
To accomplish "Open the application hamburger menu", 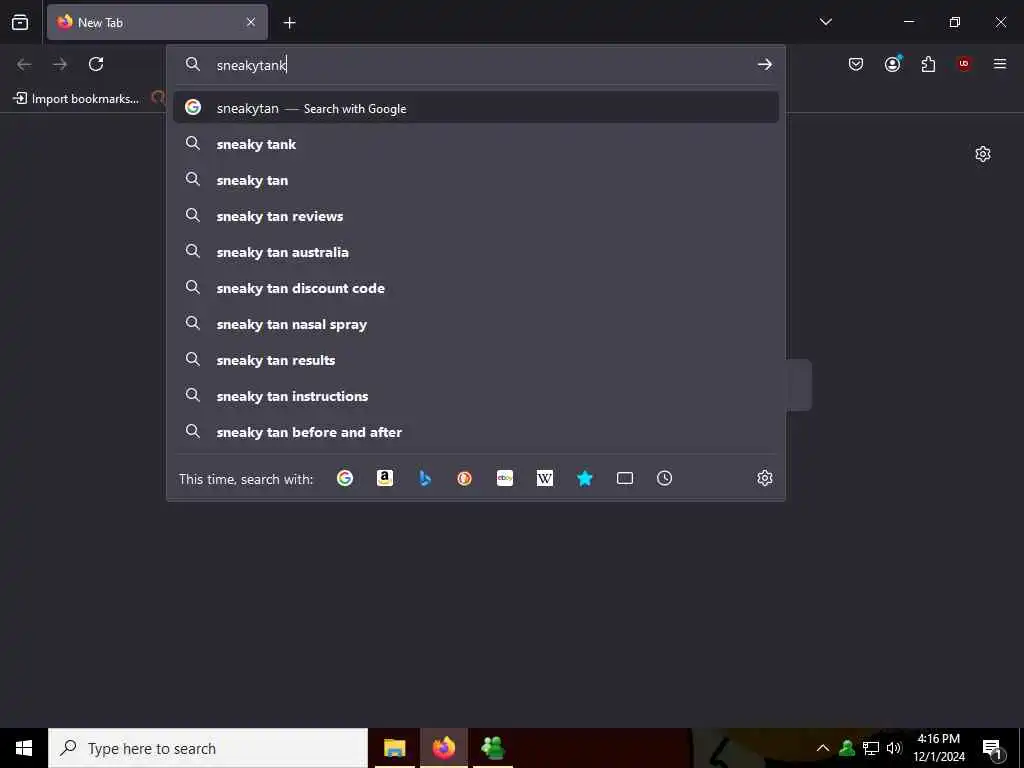I will 1000,64.
